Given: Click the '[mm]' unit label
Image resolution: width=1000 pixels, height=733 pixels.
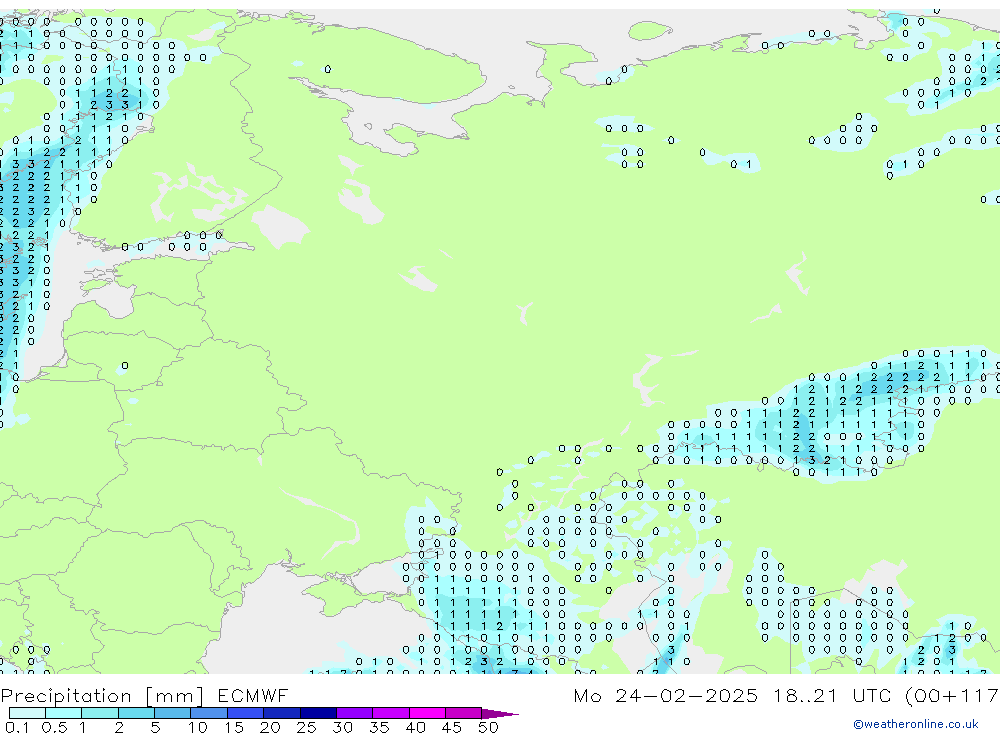Looking at the screenshot, I should pyautogui.click(x=175, y=695).
